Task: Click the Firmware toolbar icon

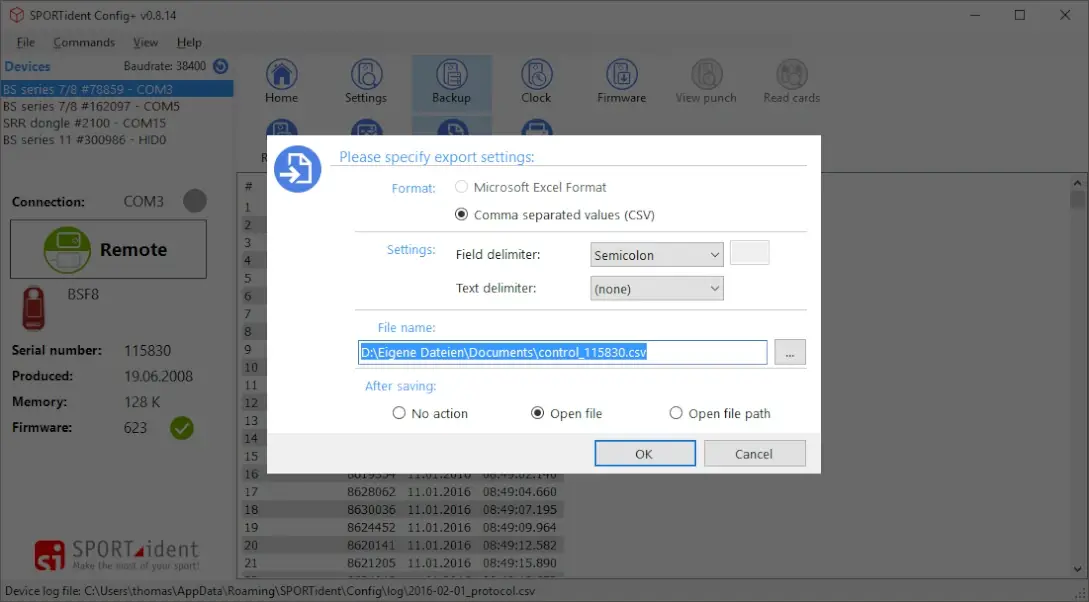Action: point(621,76)
